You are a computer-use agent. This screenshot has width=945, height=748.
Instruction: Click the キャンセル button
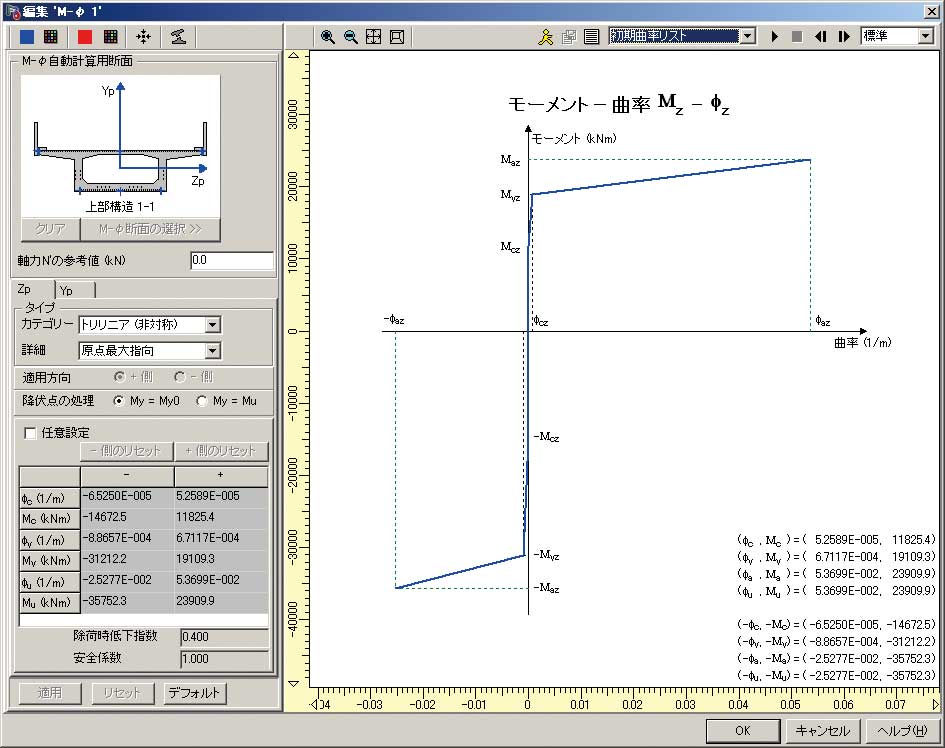point(822,731)
